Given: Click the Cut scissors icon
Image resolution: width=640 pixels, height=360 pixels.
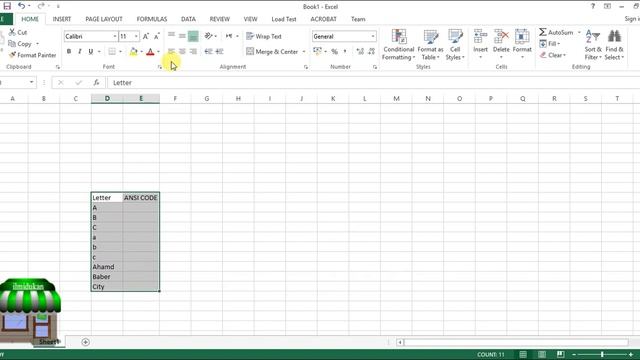Looking at the screenshot, I should pos(12,32).
